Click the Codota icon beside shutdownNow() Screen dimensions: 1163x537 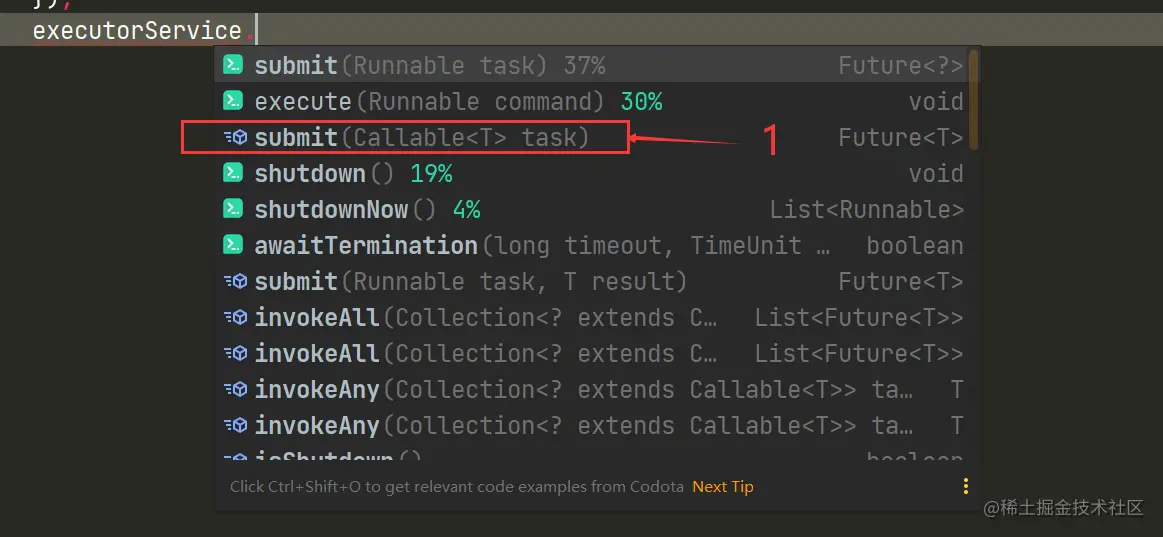tap(233, 209)
